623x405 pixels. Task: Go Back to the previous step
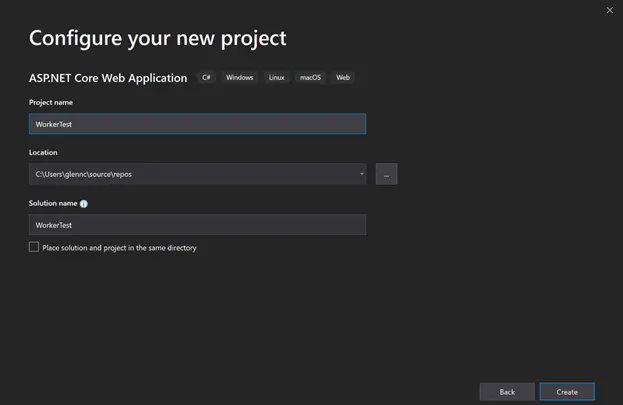pos(507,392)
